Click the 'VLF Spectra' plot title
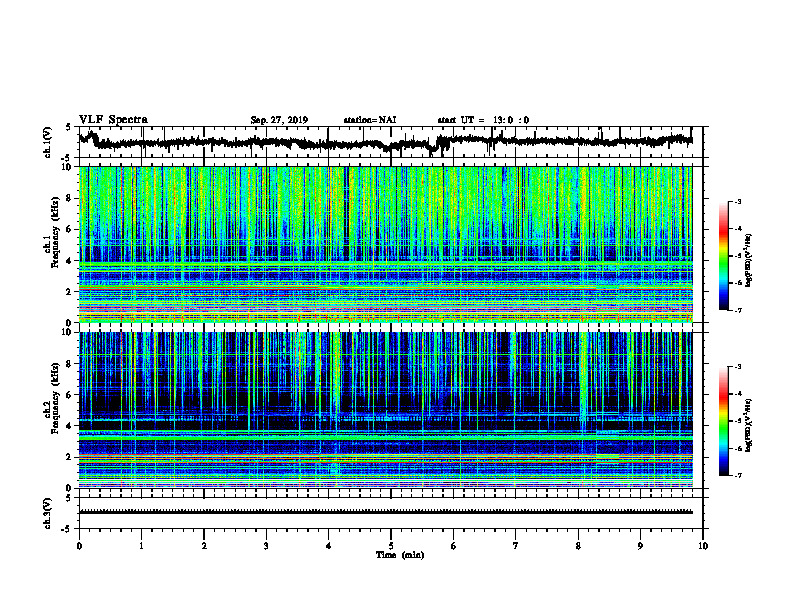 click(113, 120)
